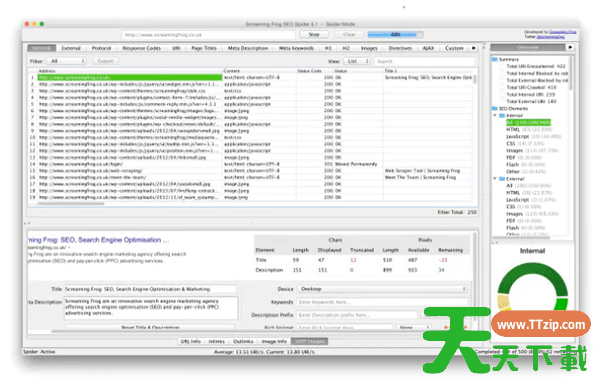Open the Meta Description tab
The height and width of the screenshot is (380, 600).
pos(248,48)
